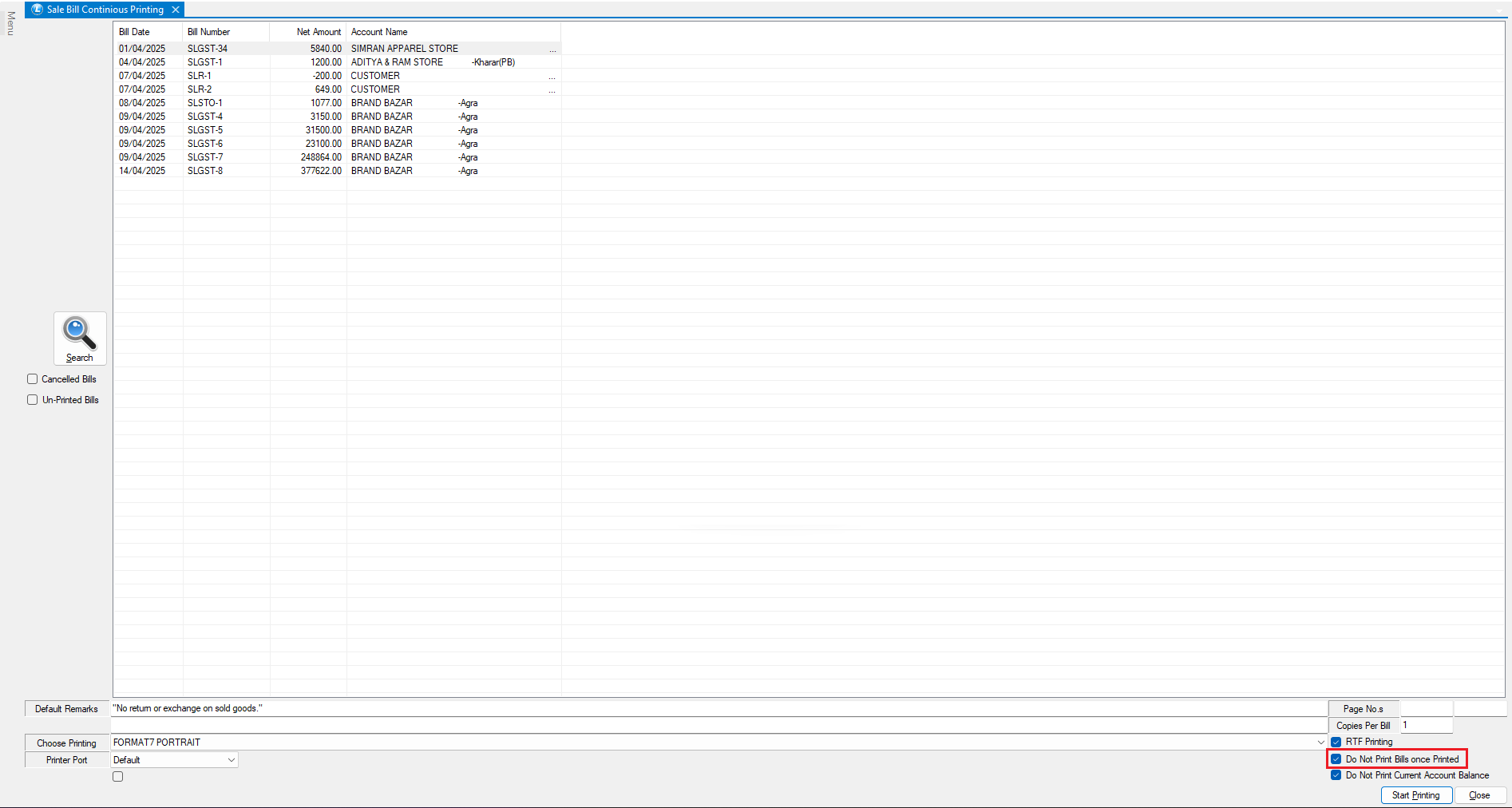Click the globe icon on the tab

pos(37,10)
